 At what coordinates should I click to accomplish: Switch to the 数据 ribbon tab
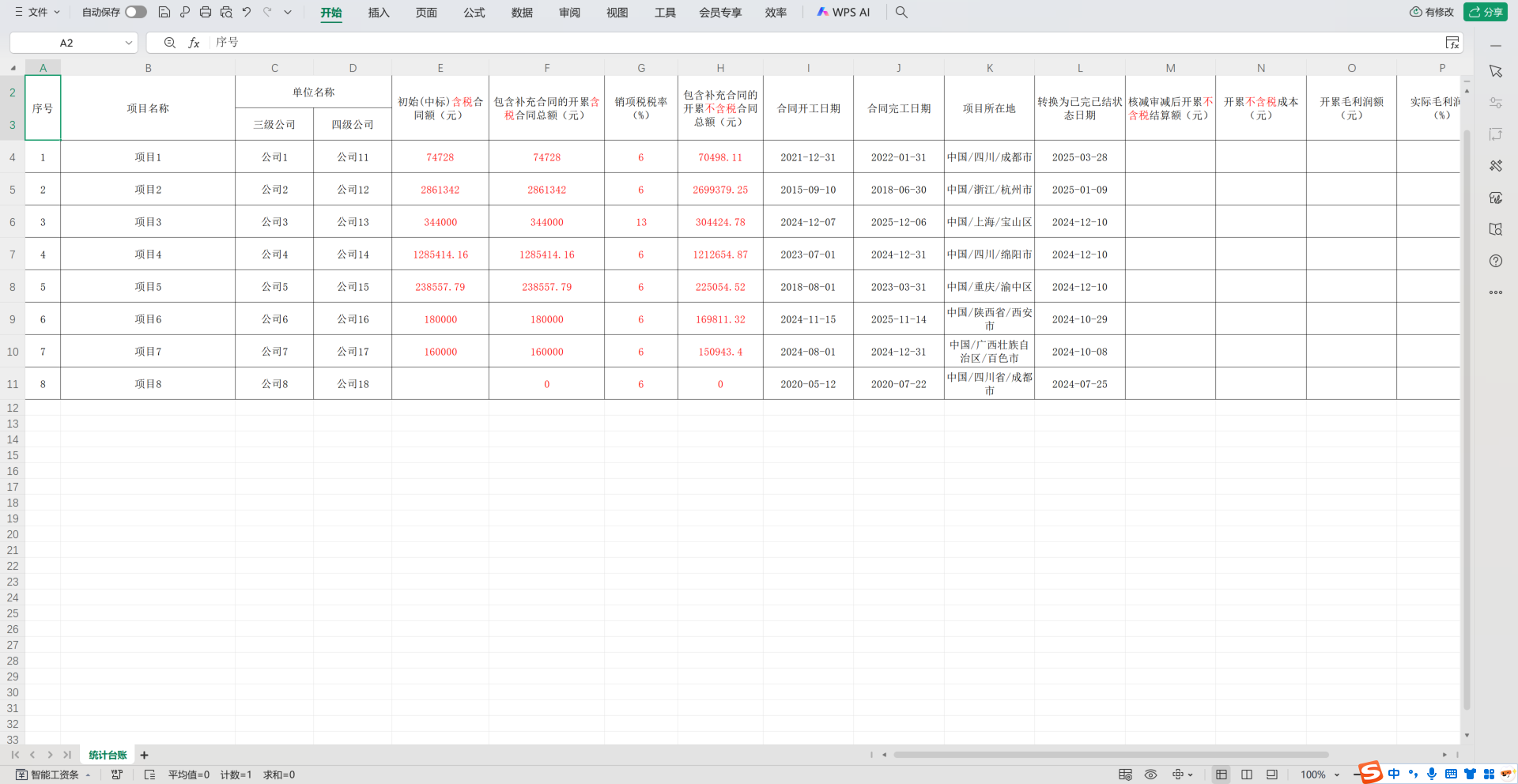coord(522,13)
